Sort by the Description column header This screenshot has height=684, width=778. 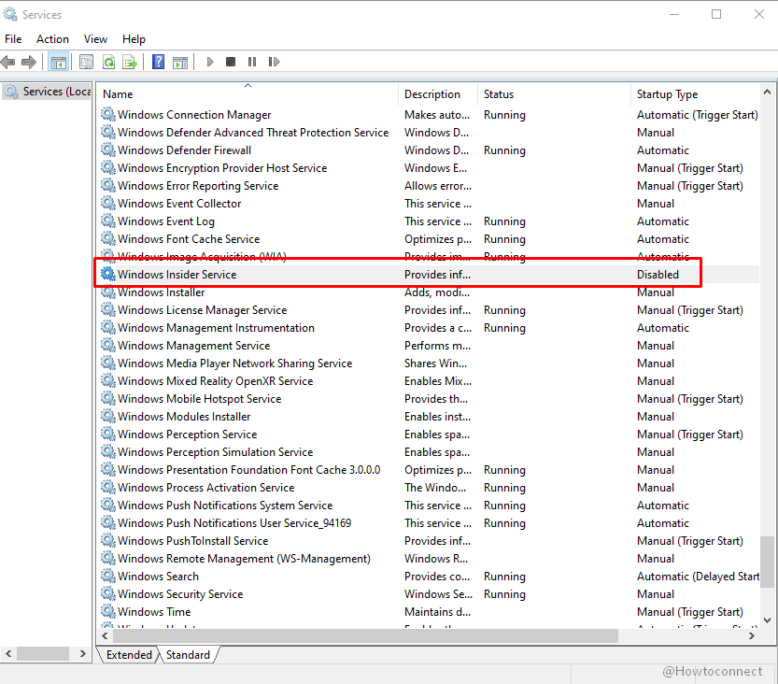click(x=438, y=94)
